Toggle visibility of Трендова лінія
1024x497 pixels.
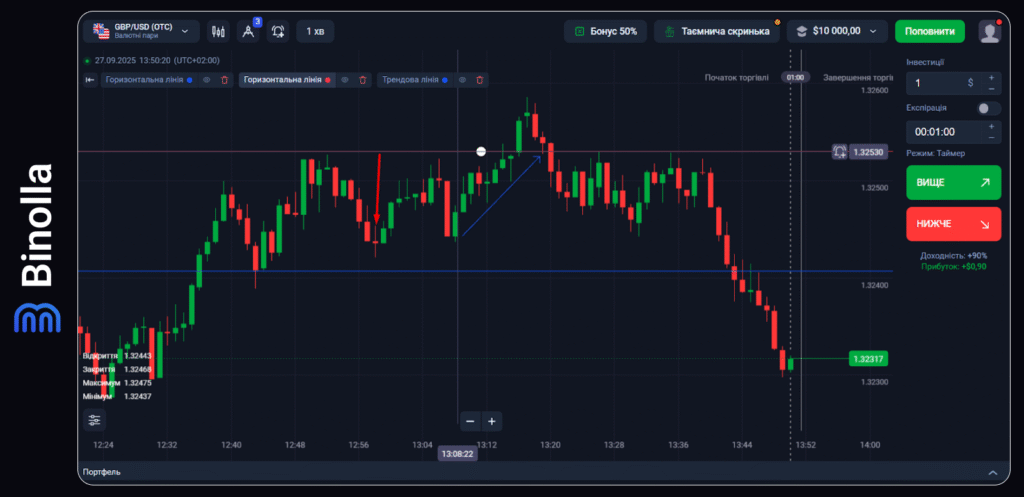click(x=462, y=79)
